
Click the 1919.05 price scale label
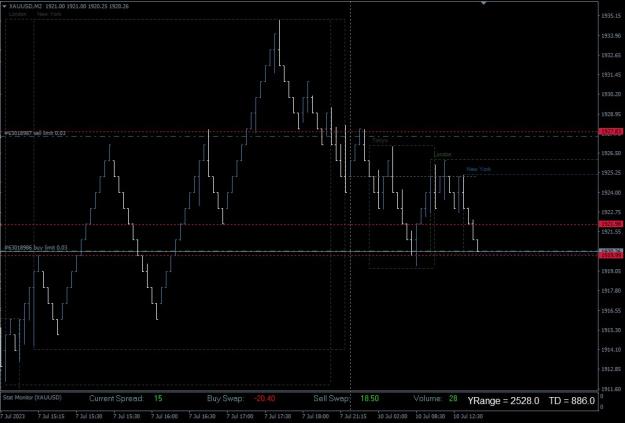pos(611,271)
